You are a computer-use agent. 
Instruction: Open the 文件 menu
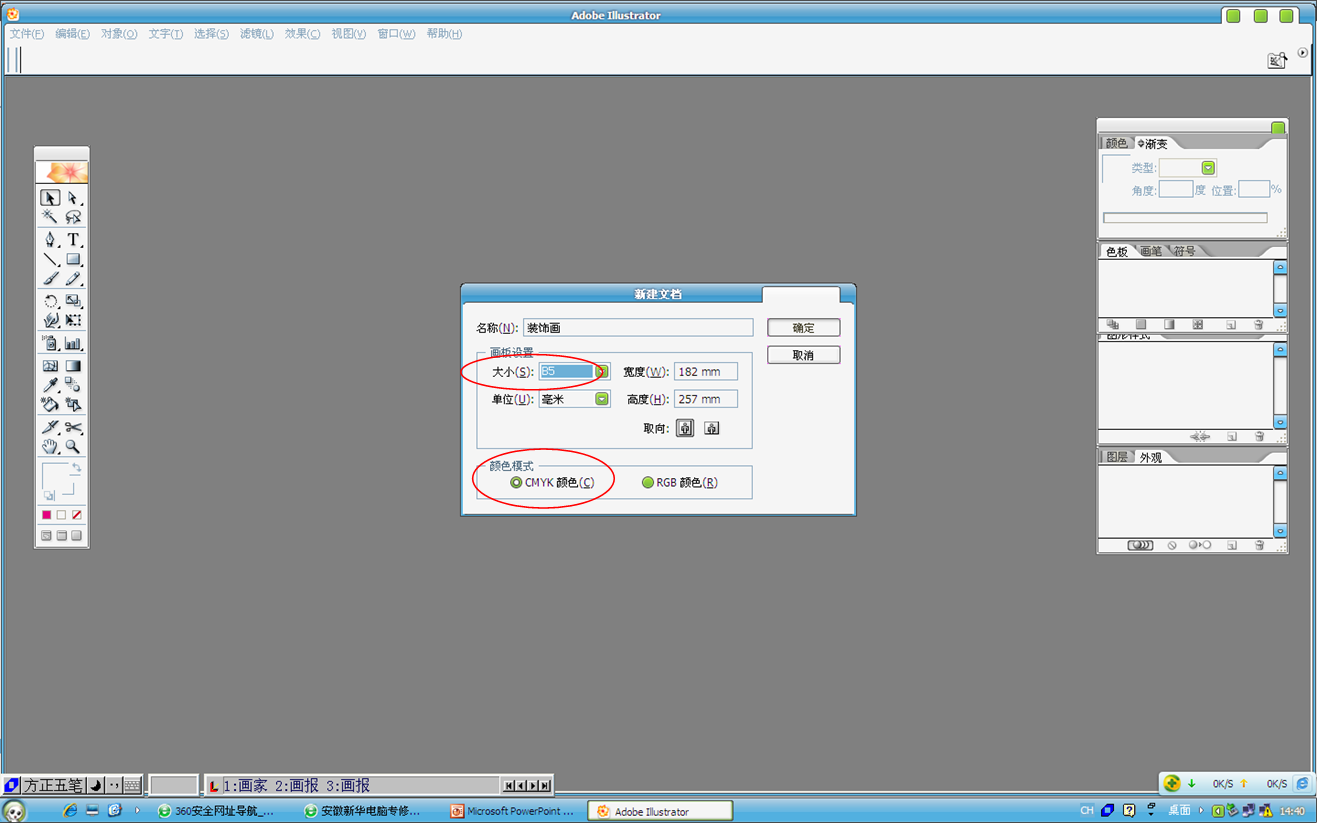[x=26, y=34]
